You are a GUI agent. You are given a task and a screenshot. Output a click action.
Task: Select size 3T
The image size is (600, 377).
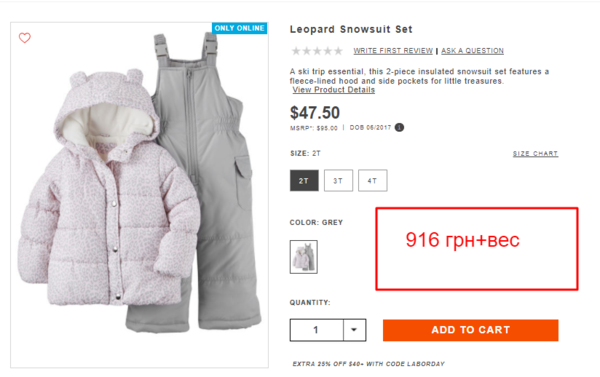click(338, 180)
